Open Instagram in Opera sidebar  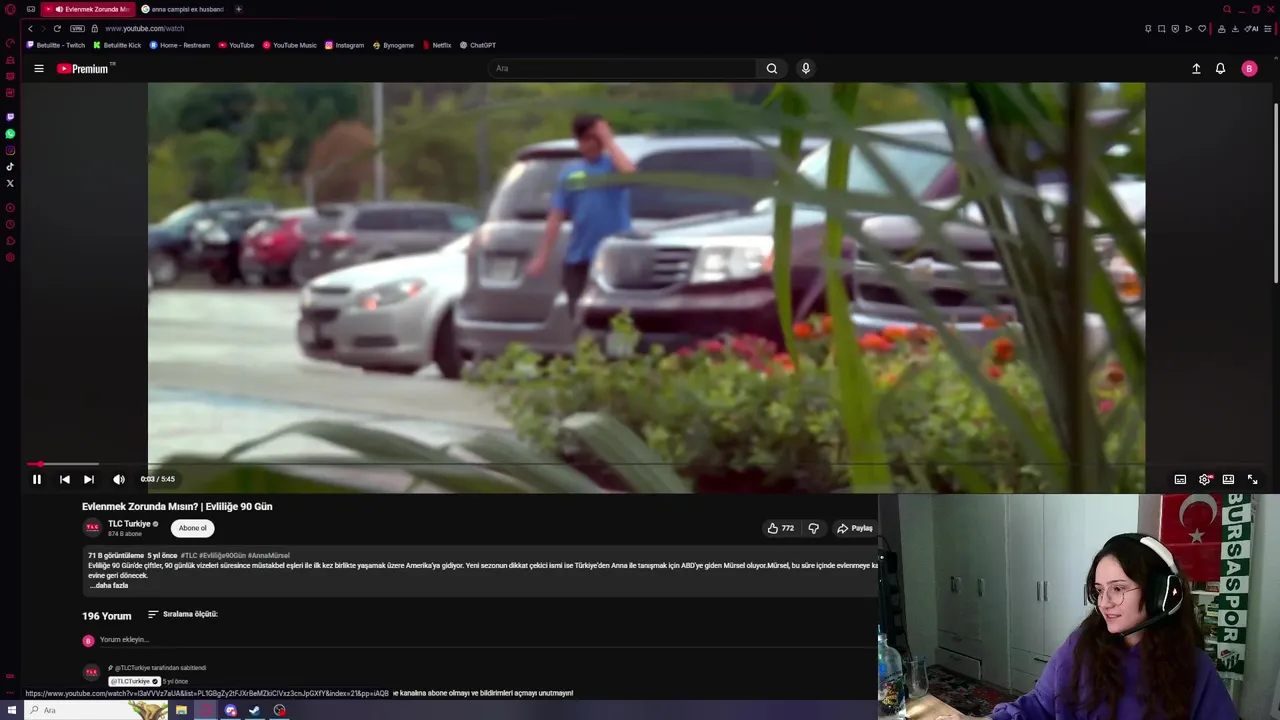click(10, 150)
